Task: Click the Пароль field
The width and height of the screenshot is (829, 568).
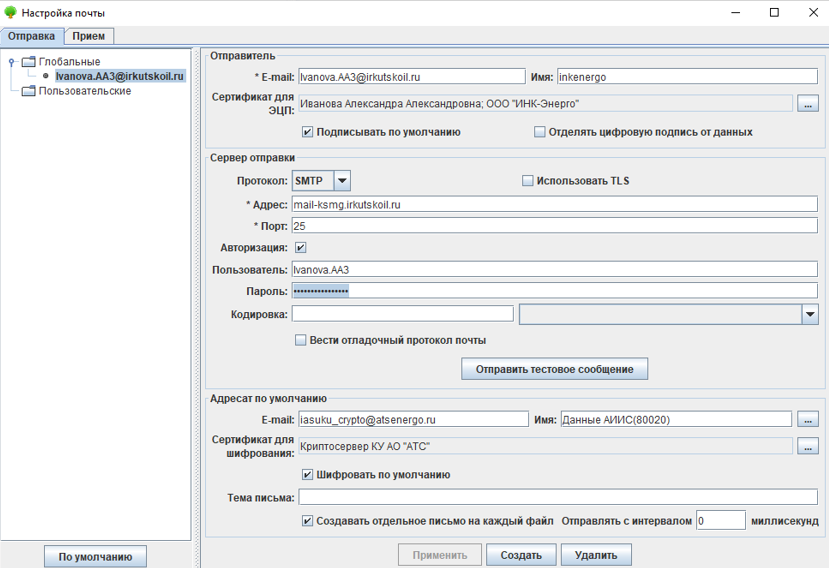Action: click(555, 290)
